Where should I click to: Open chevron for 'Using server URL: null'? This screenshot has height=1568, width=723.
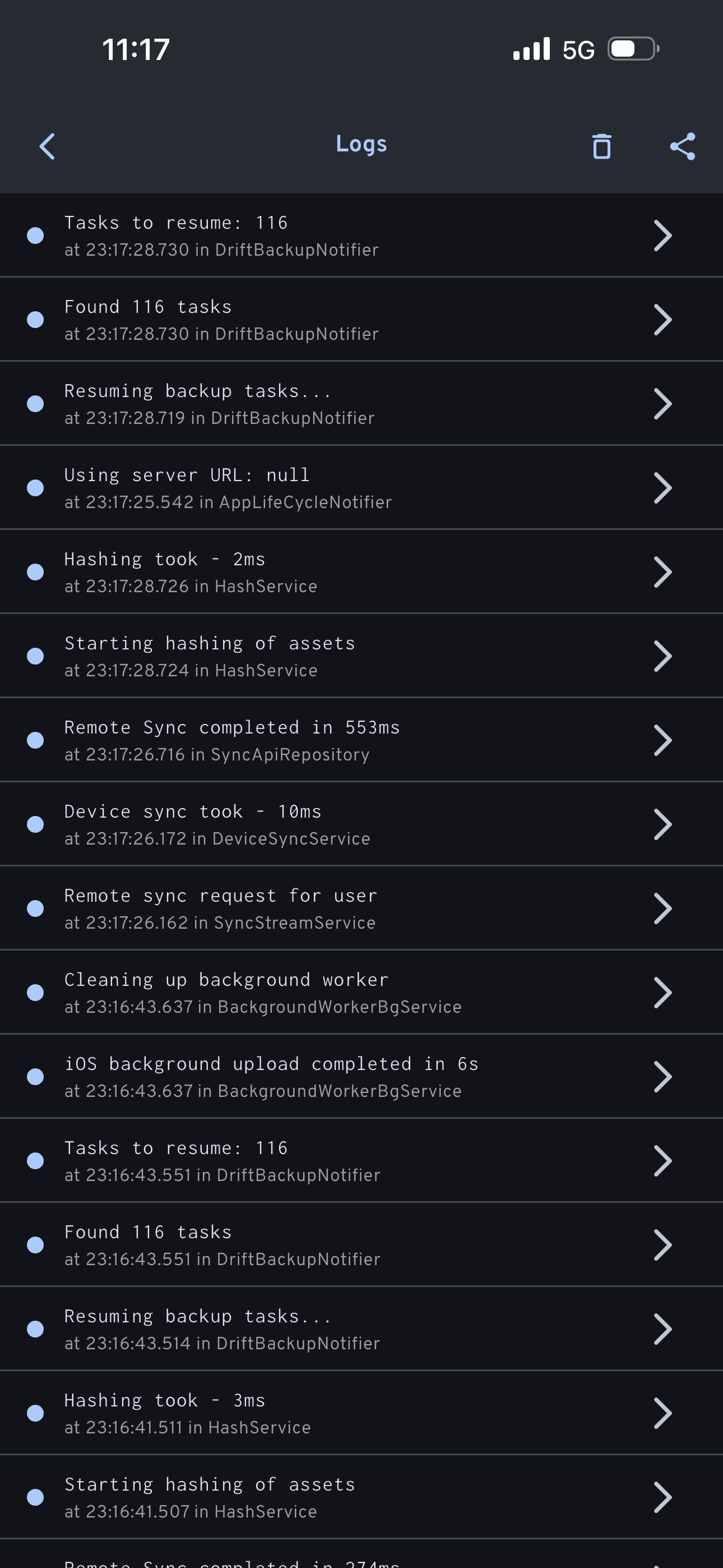click(x=662, y=487)
